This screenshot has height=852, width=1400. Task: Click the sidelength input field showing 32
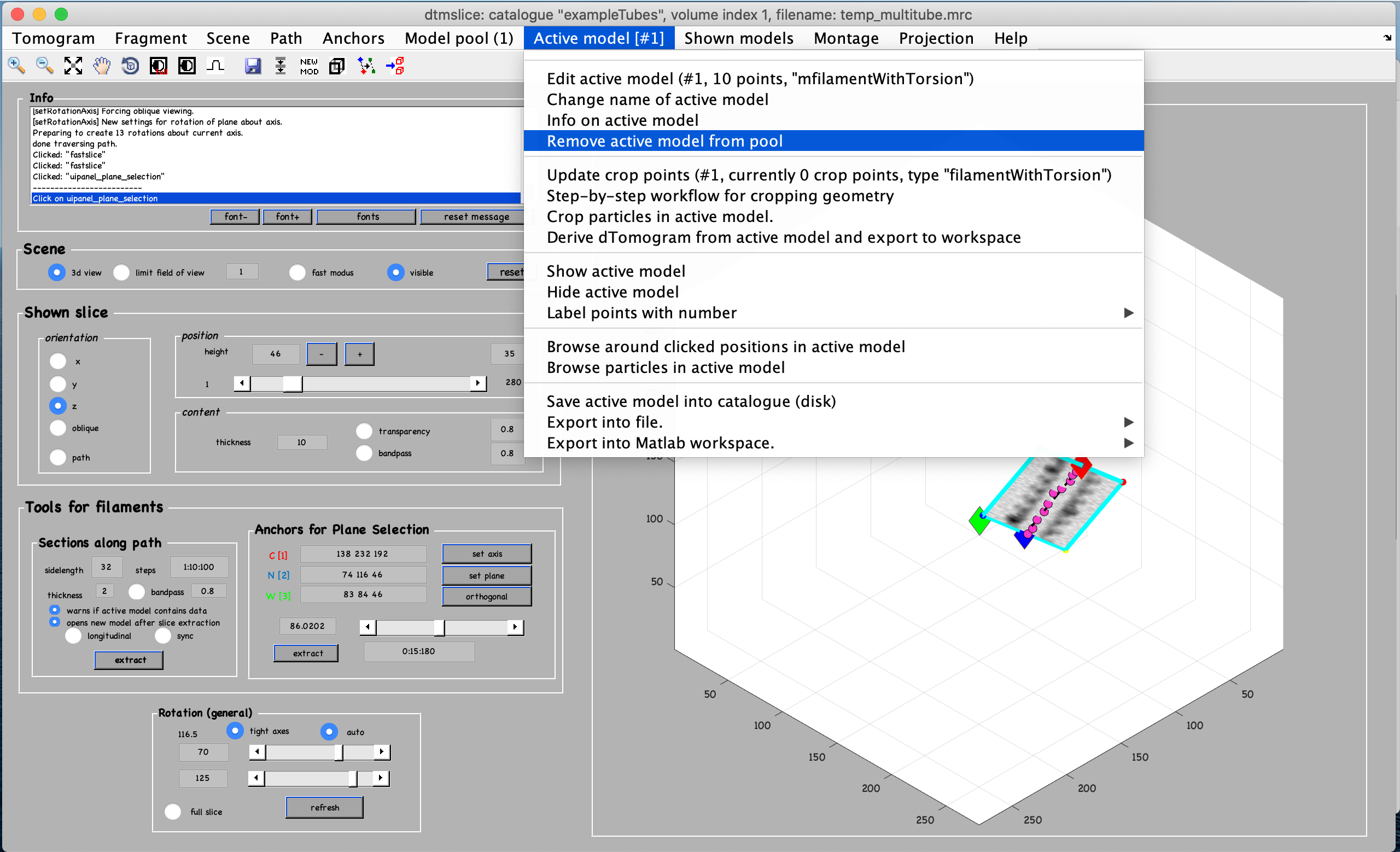(x=106, y=567)
